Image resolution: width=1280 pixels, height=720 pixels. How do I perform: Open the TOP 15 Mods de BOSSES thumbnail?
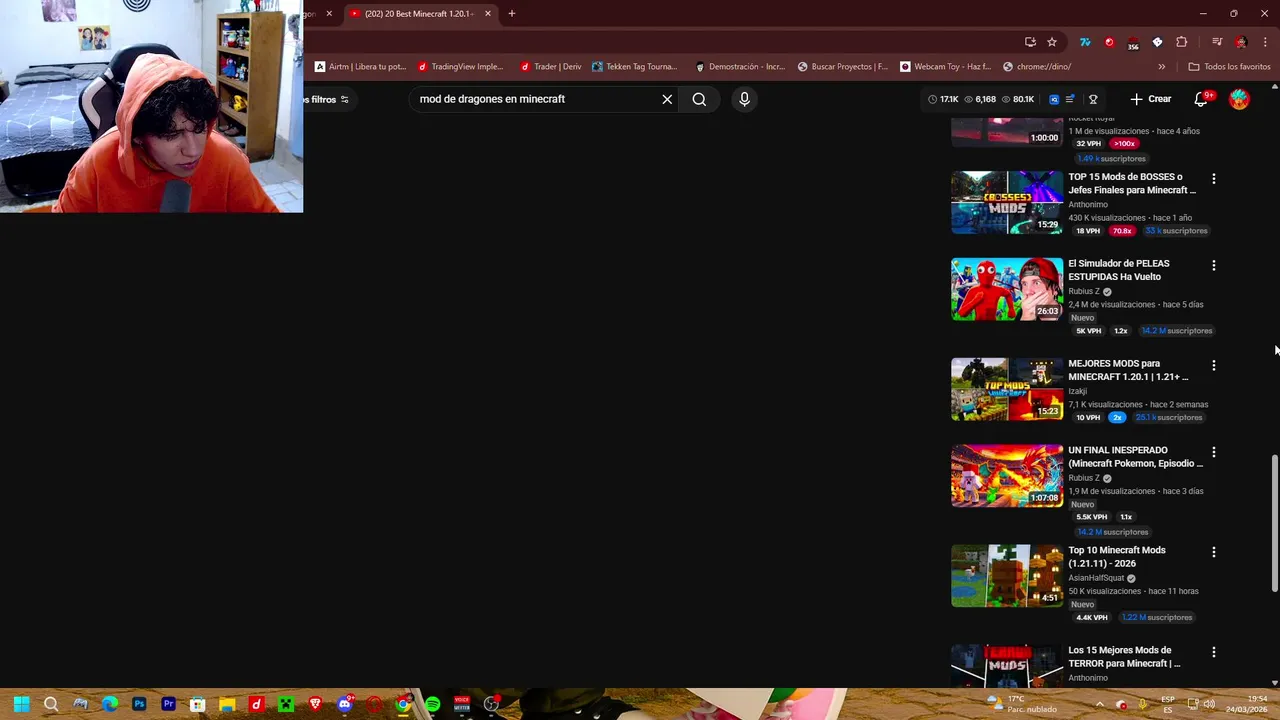[1007, 202]
